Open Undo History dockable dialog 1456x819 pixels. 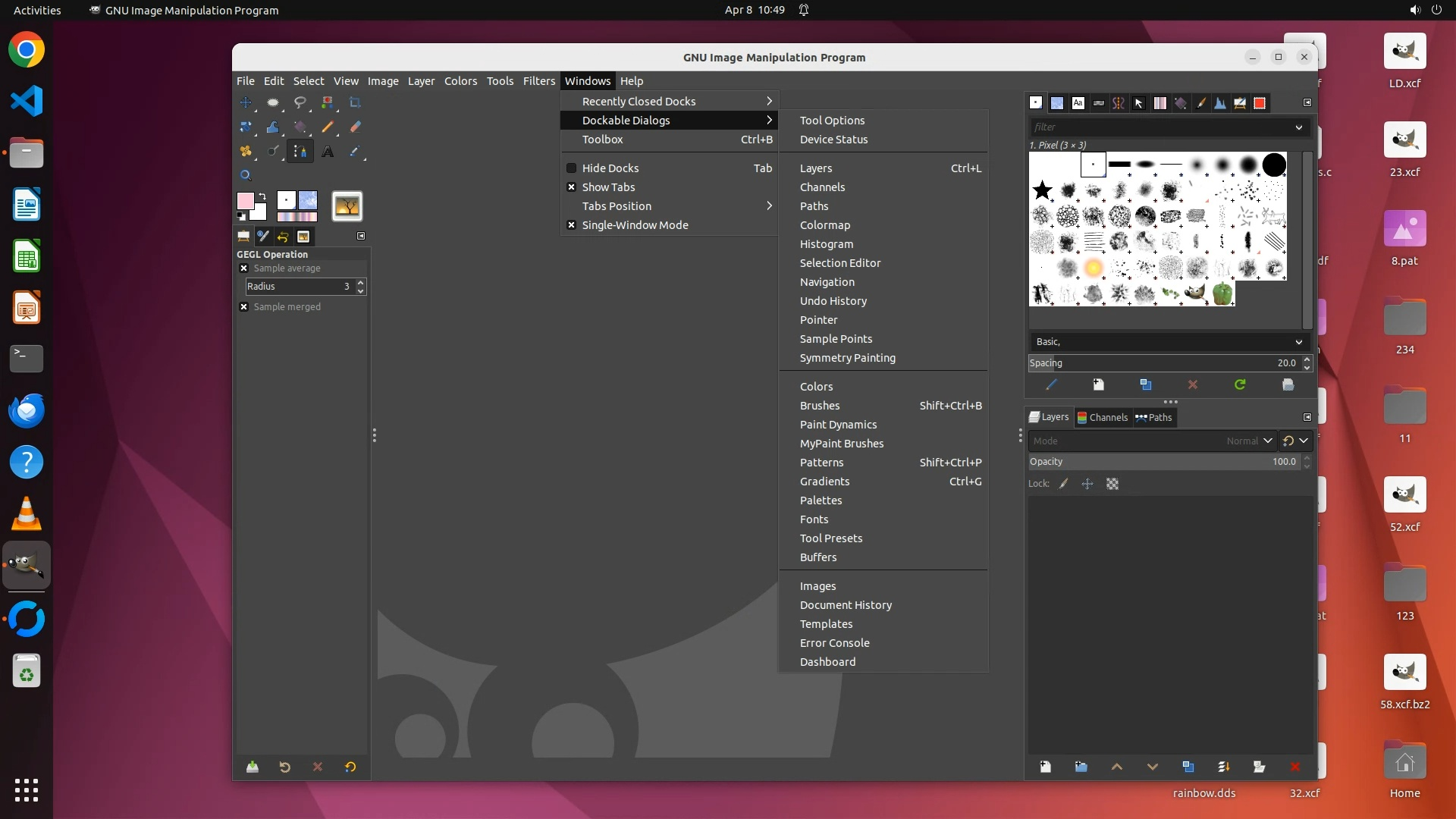tap(833, 301)
